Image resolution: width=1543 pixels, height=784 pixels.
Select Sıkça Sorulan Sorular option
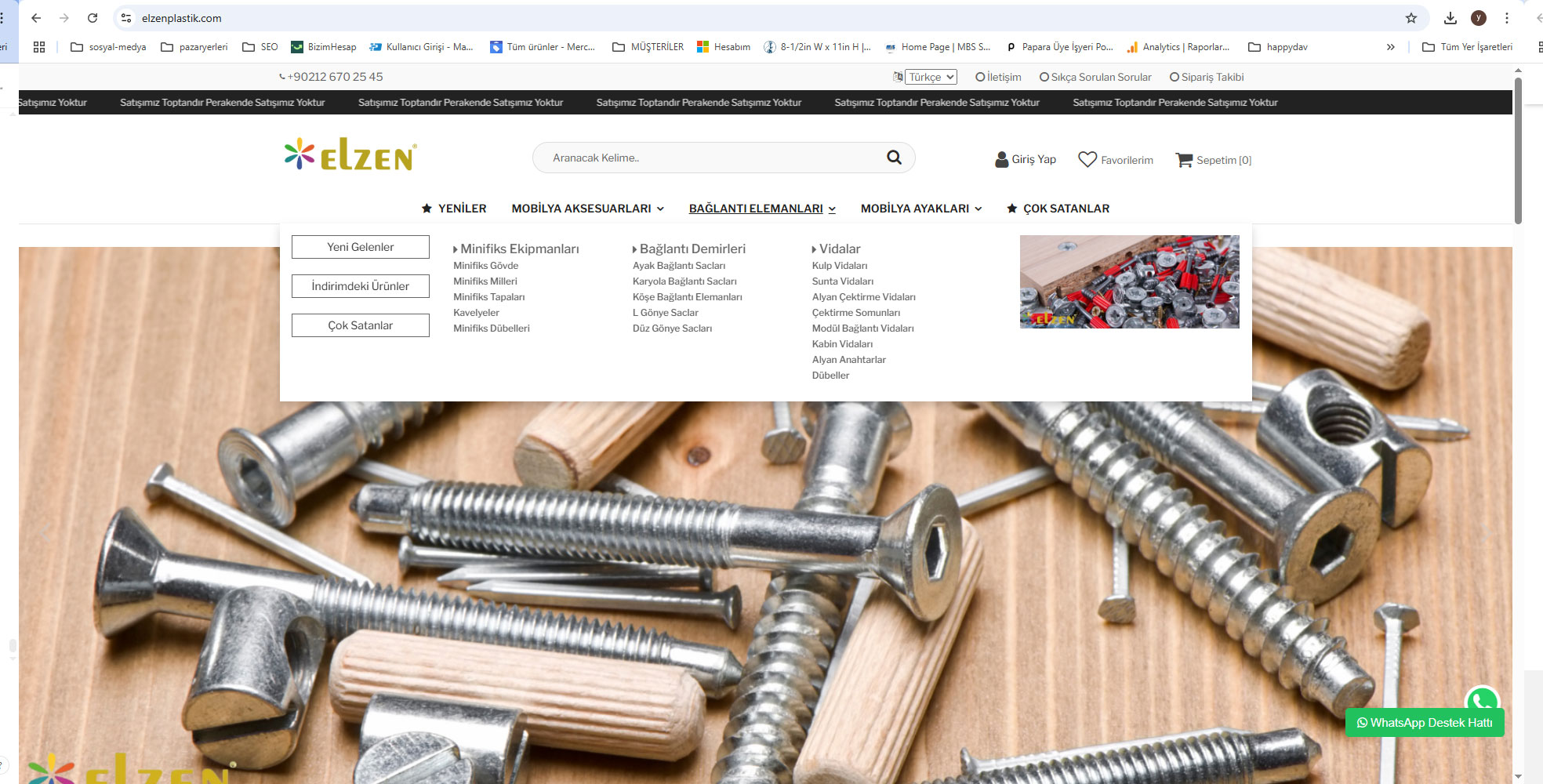click(x=1095, y=77)
